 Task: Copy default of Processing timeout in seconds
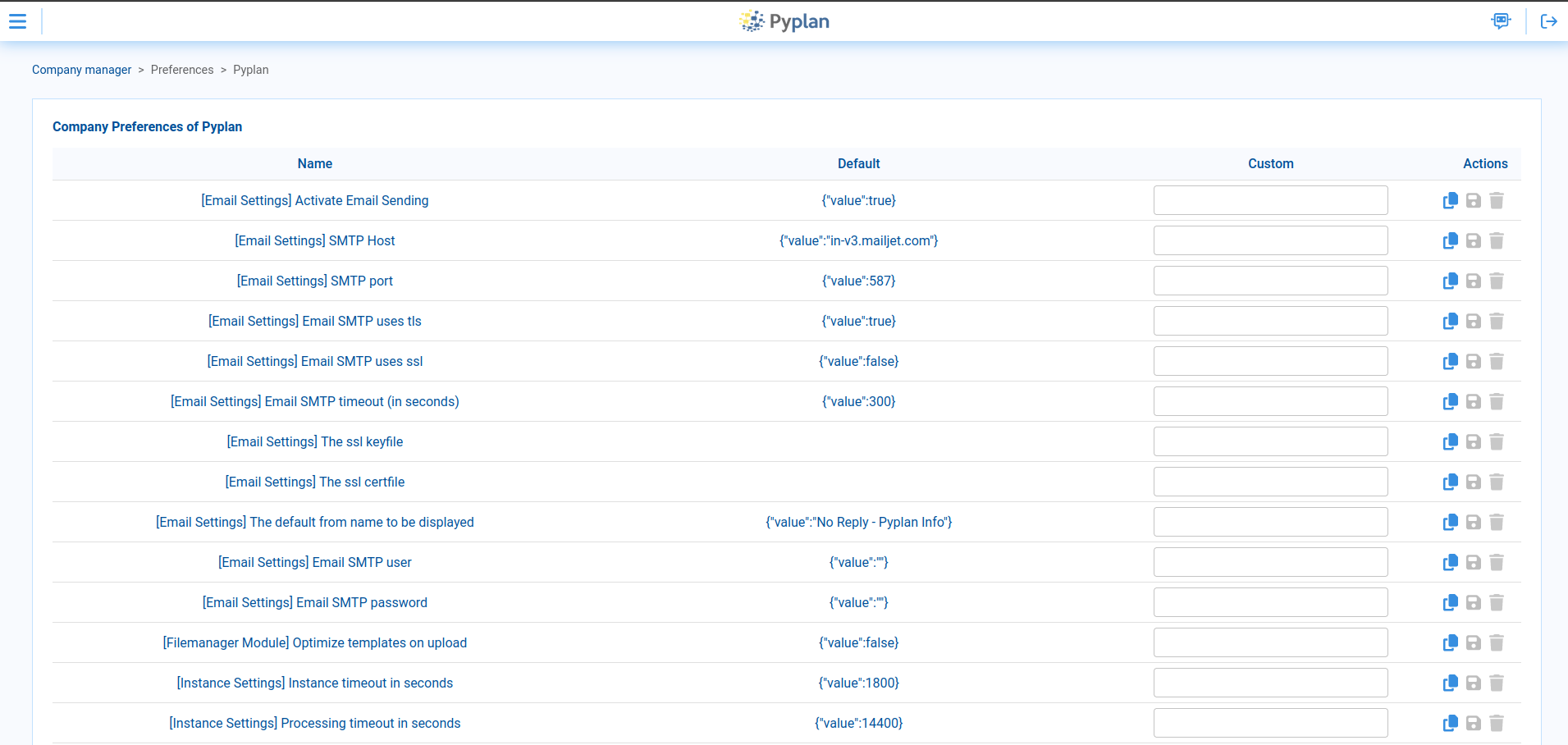[x=1450, y=723]
